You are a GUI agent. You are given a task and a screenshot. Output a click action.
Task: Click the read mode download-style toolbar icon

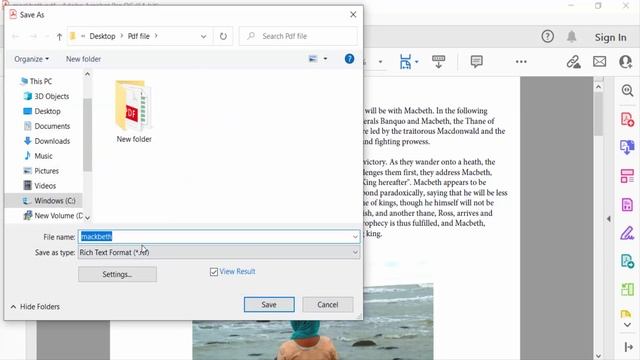pos(438,62)
